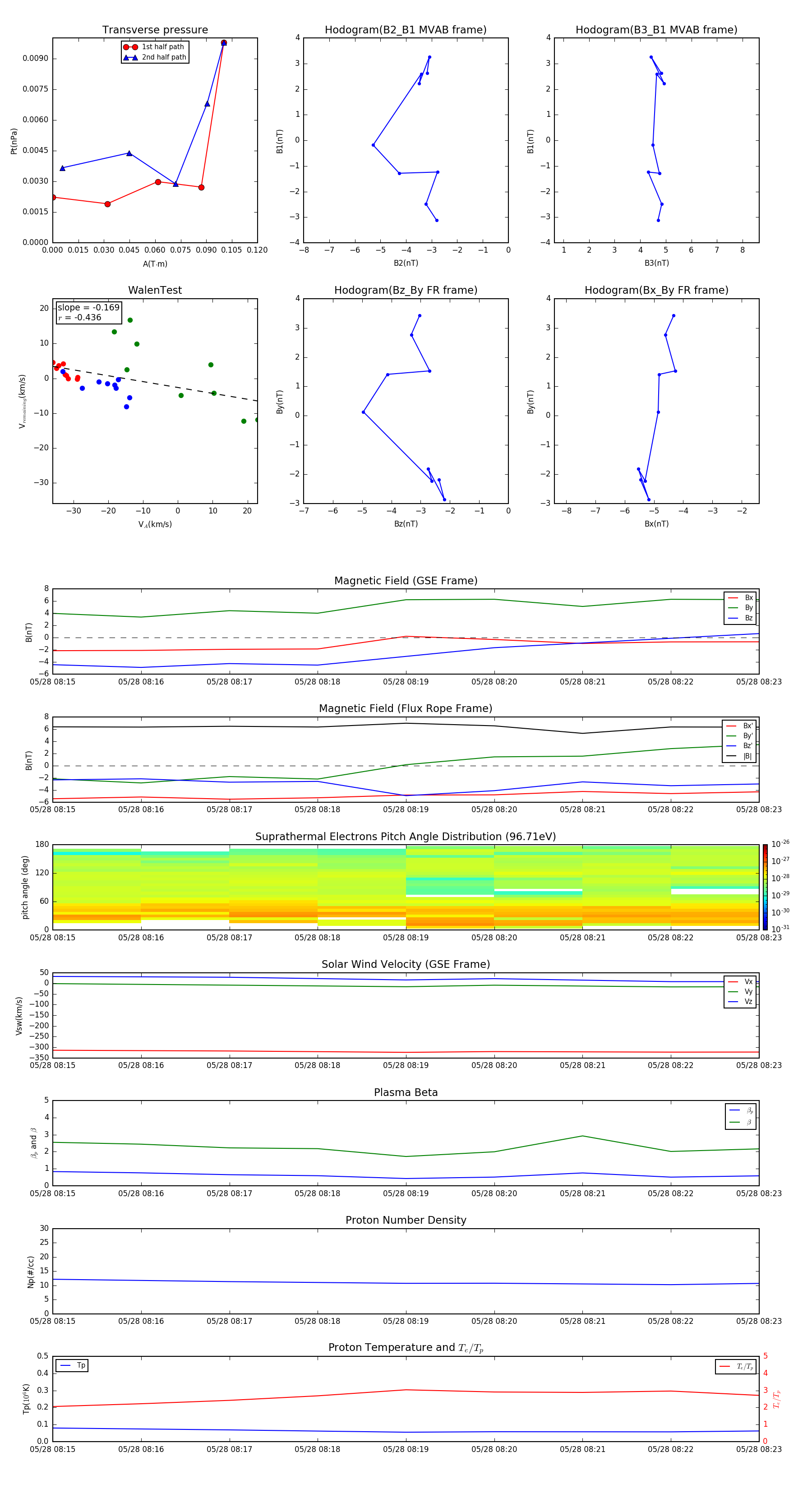Click the 'Magnetic Field (Flux Rope Frame)' title
The width and height of the screenshot is (812, 1489).
[x=406, y=708]
